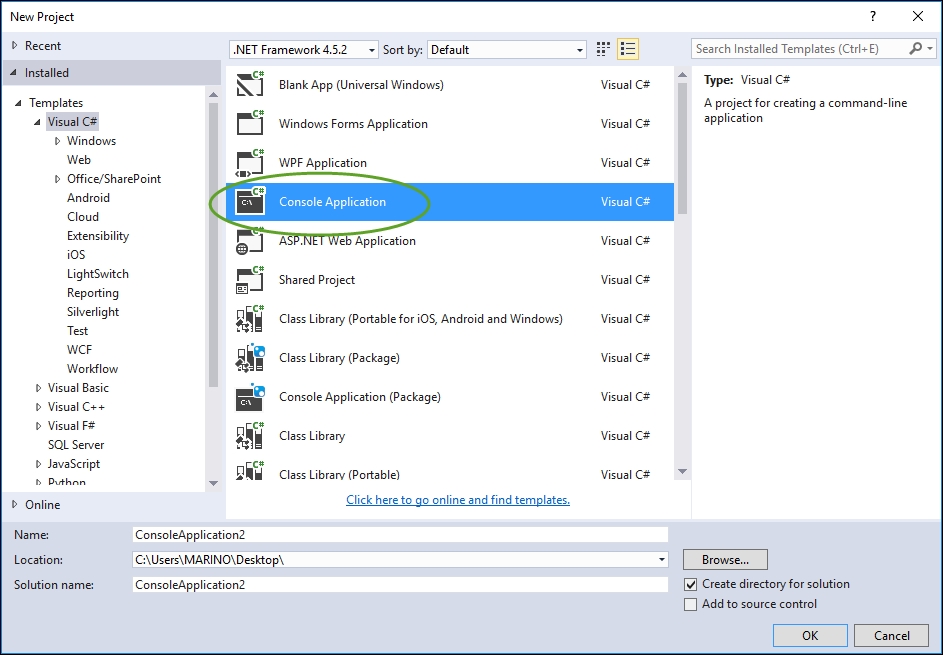Select the SQL Server category
Screen dimensions: 943x655
[76, 444]
